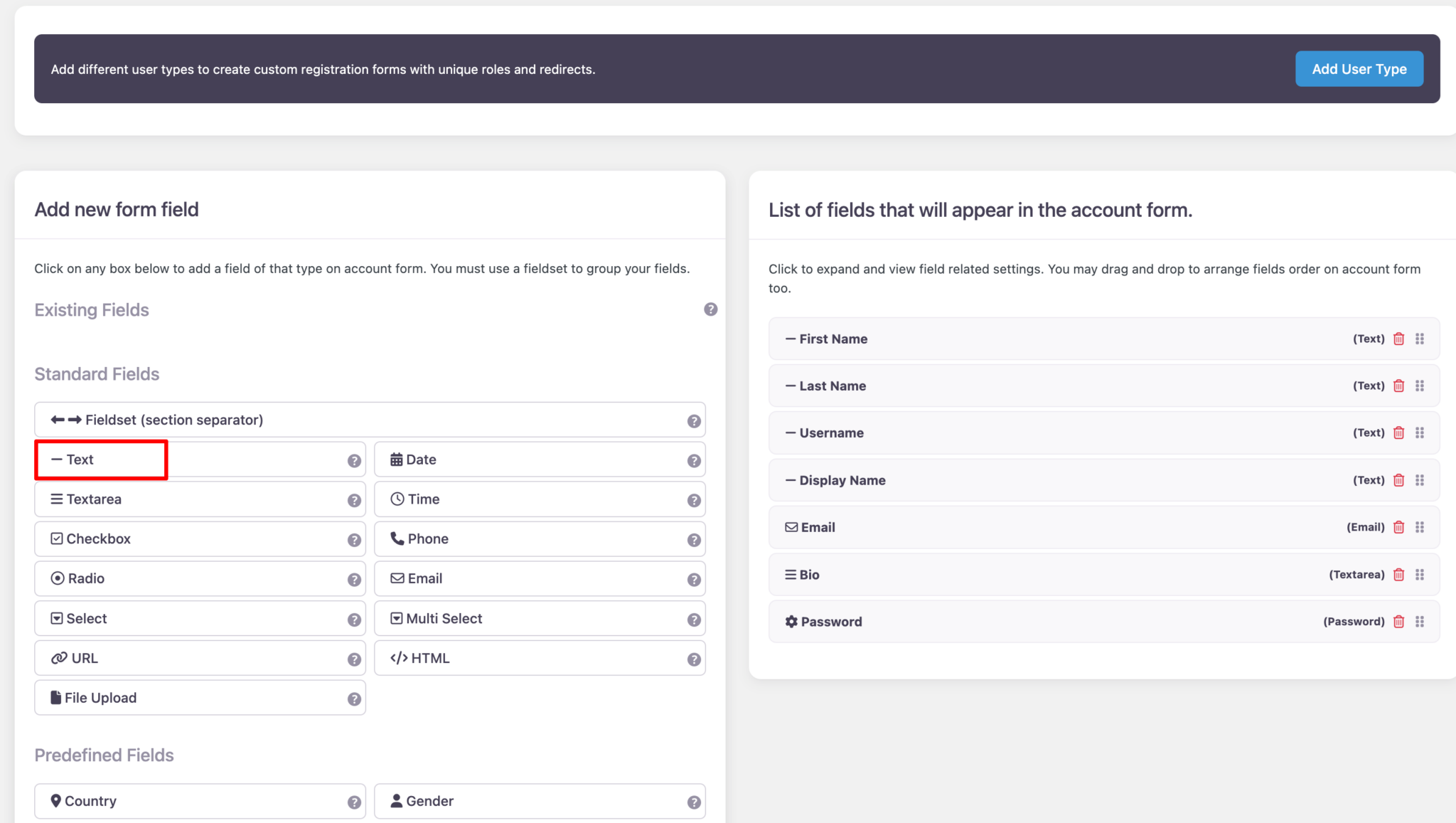The width and height of the screenshot is (1456, 823).
Task: Add a Phone field
Action: click(x=540, y=539)
